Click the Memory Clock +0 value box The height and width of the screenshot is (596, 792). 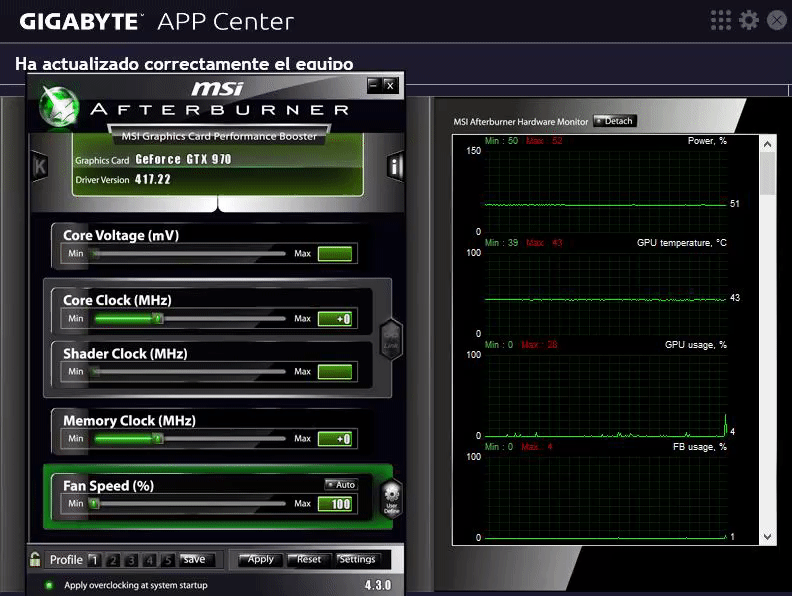335,439
